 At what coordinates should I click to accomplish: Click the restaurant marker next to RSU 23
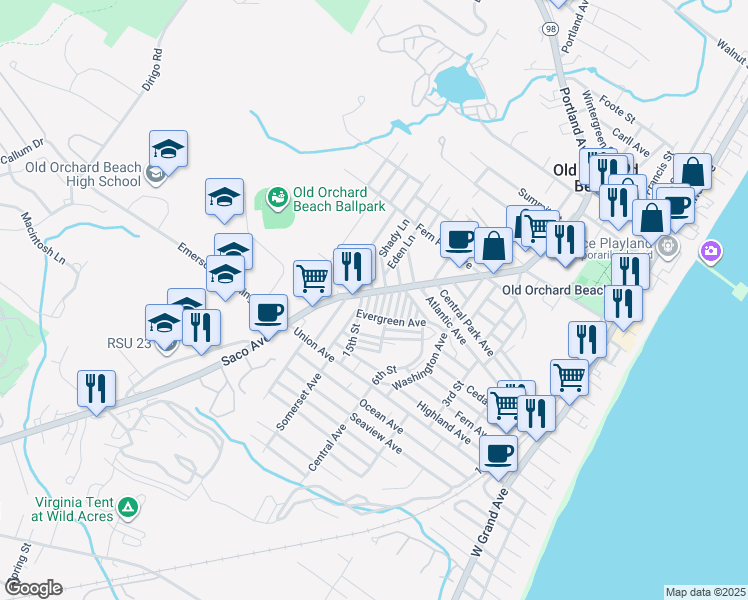201,330
